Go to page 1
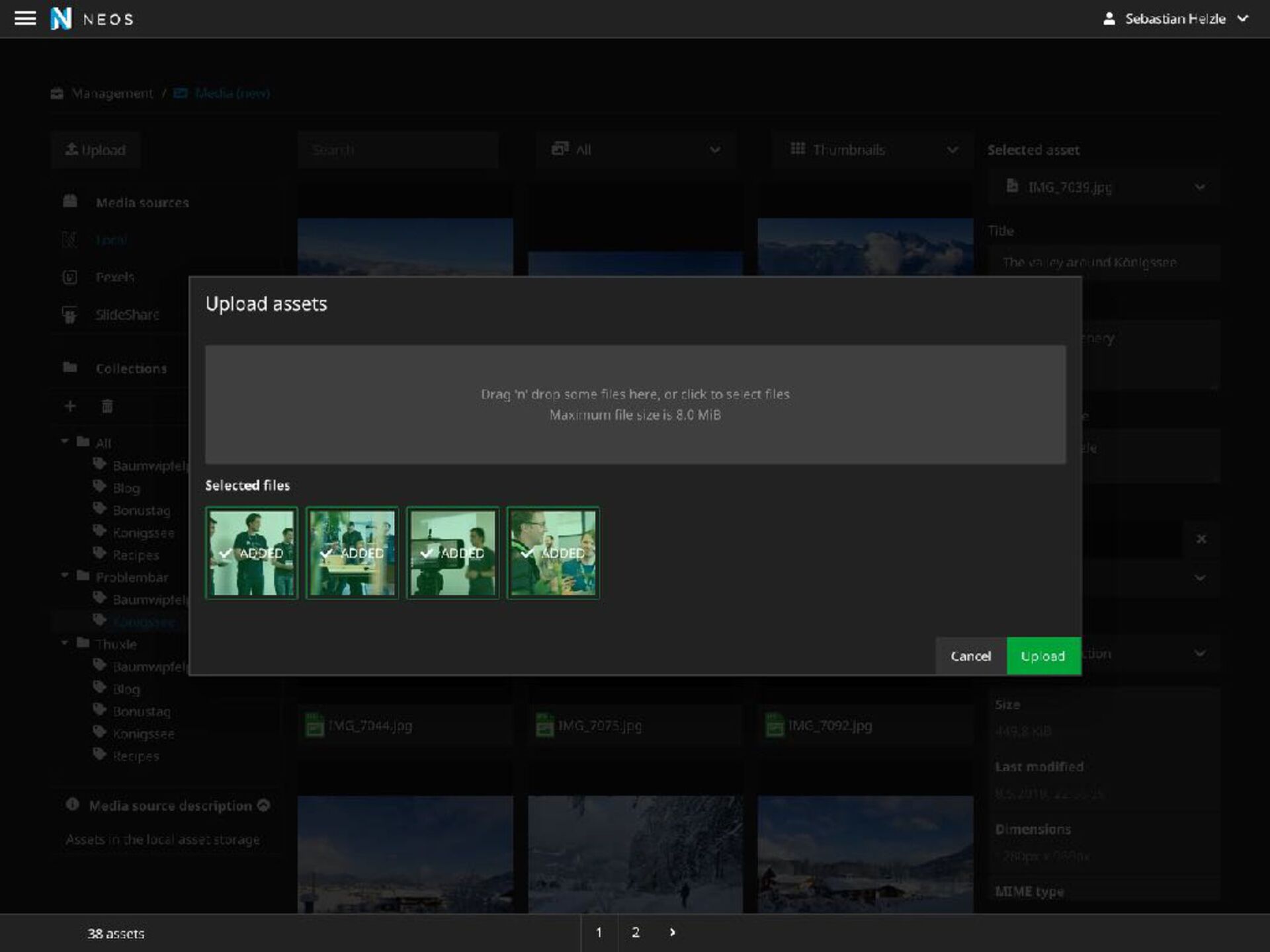This screenshot has width=1270, height=952. [599, 933]
